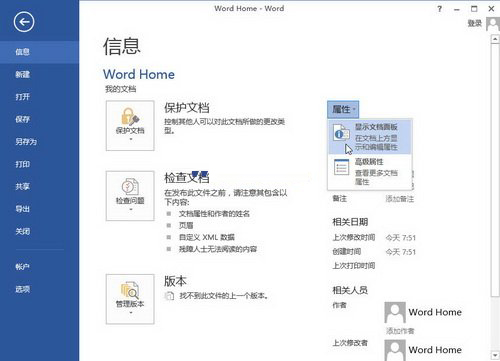Expand the 属性 dropdown

[343, 109]
